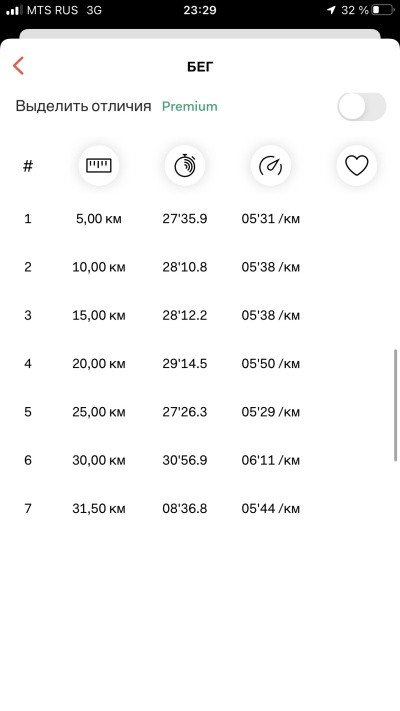This screenshot has width=400, height=711.
Task: Enable the Выделить отличия toggle switch
Action: tap(361, 107)
